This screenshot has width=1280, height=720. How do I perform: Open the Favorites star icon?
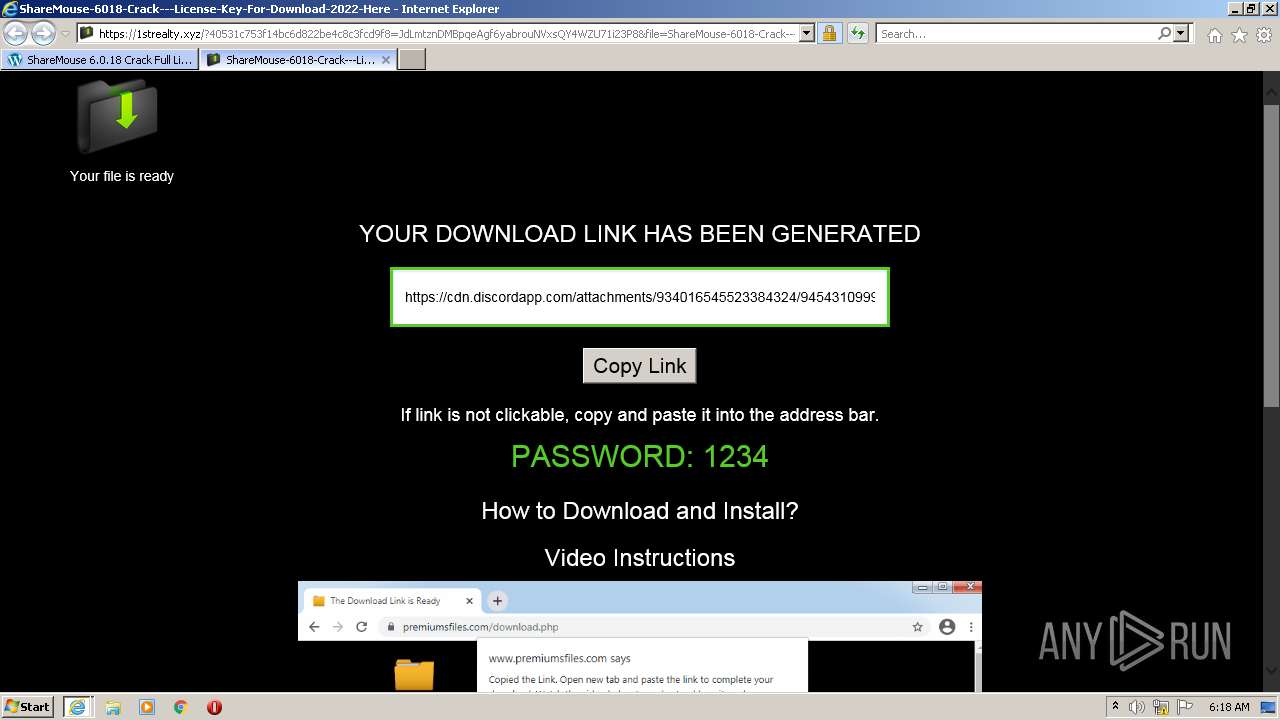[1239, 35]
